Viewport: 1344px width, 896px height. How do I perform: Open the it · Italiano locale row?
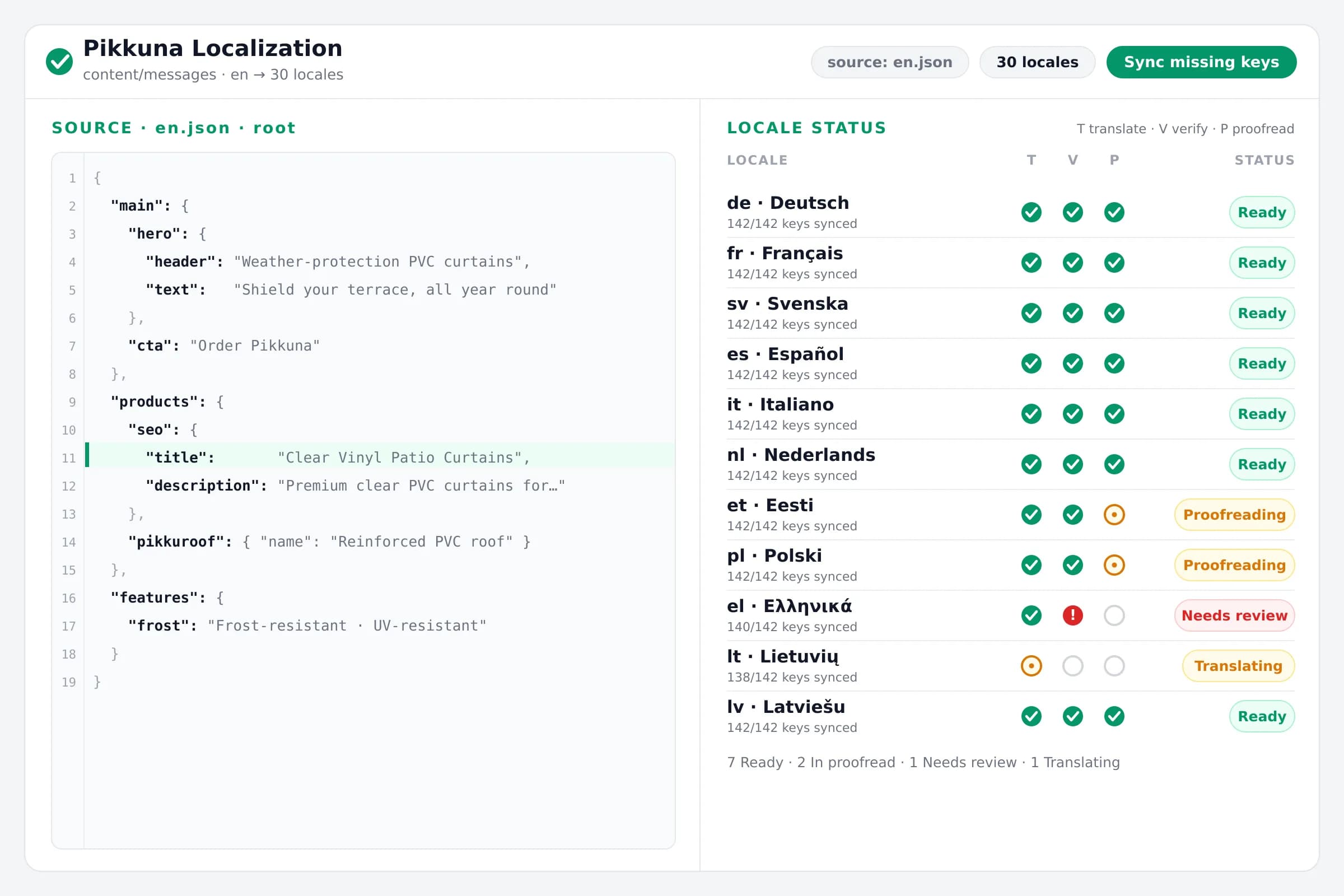[1010, 414]
